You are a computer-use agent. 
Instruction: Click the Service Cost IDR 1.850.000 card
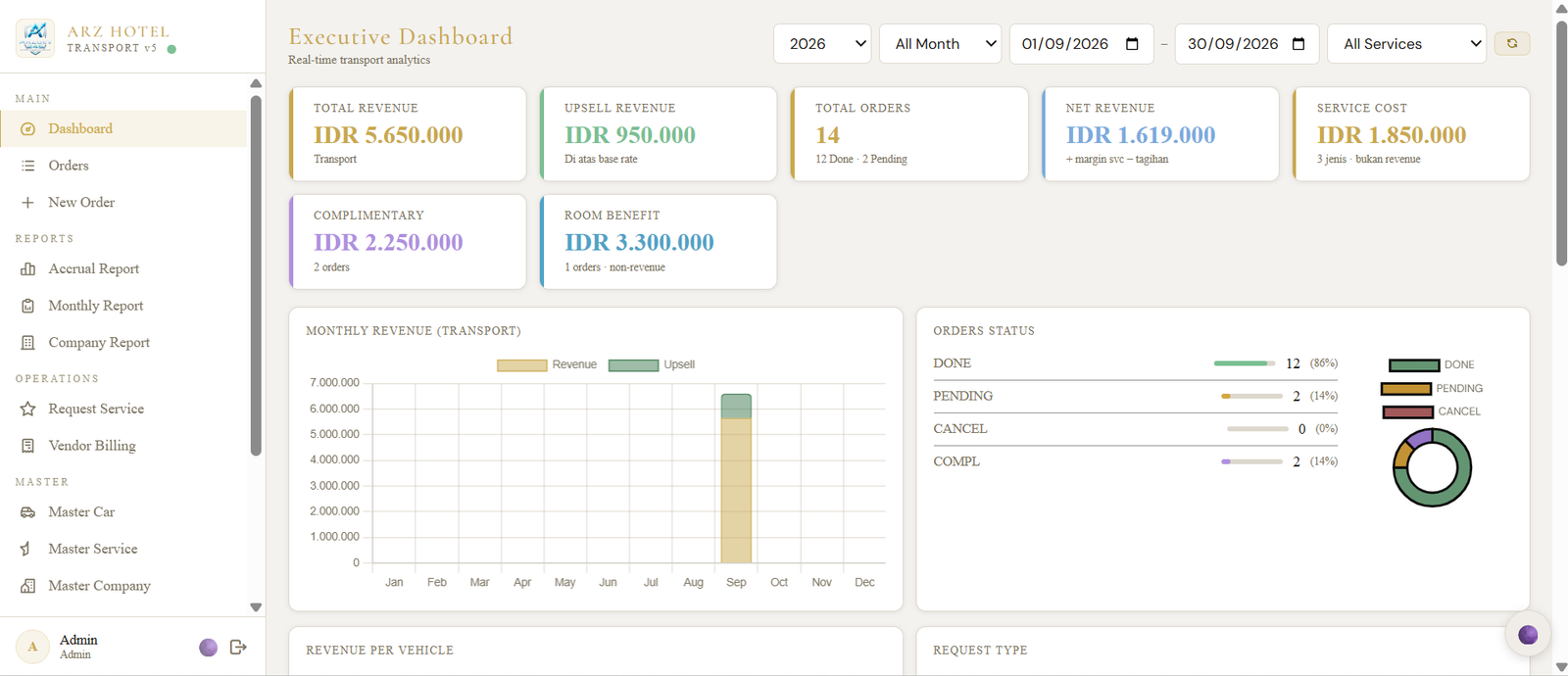(x=1411, y=134)
